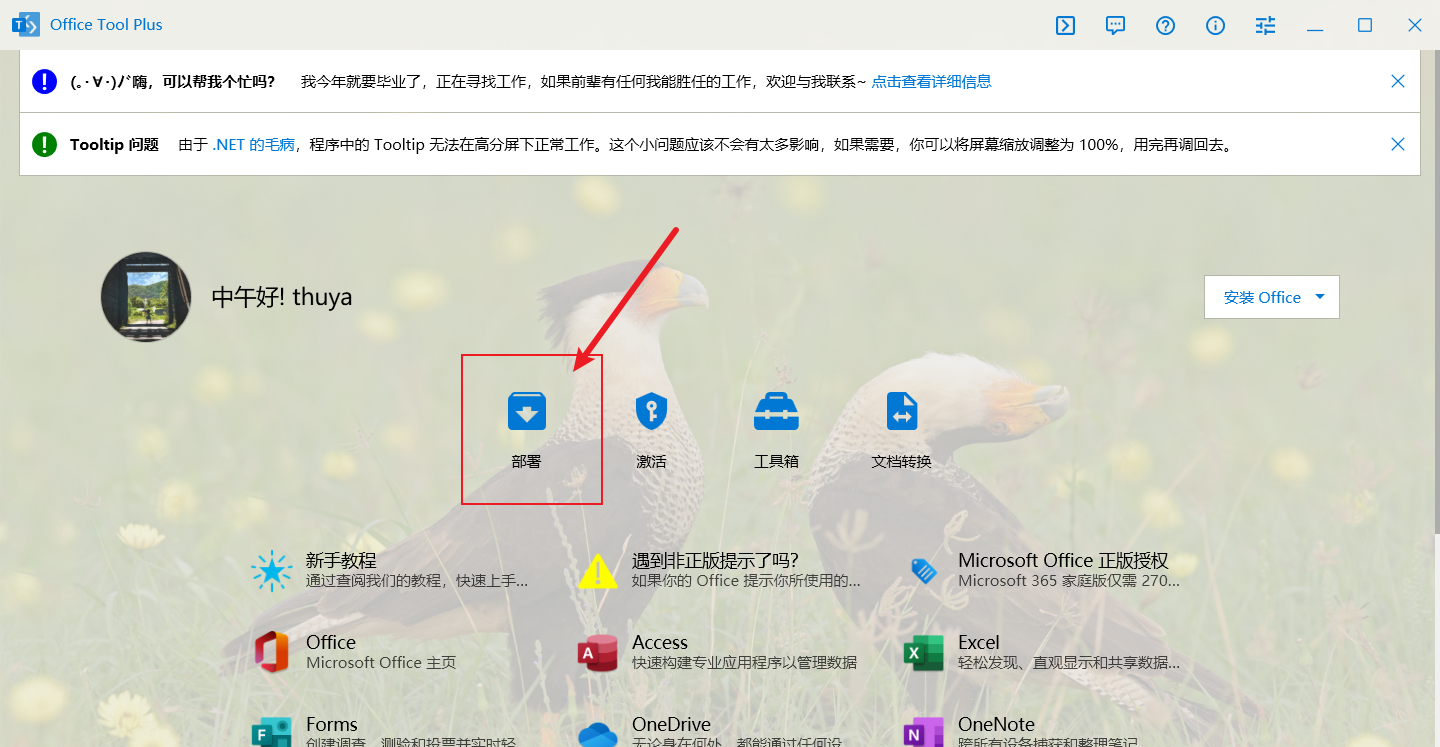Image resolution: width=1440 pixels, height=747 pixels.
Task: Click the Forms entry title text
Action: point(332,724)
